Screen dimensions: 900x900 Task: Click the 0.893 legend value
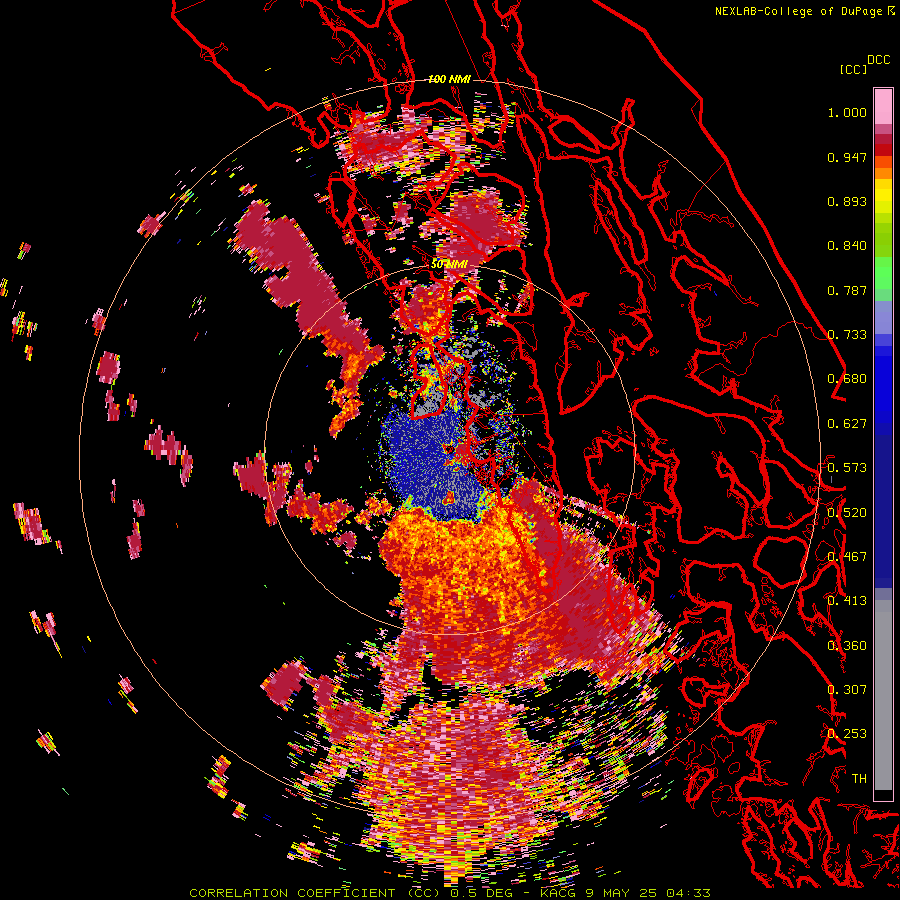tap(847, 201)
